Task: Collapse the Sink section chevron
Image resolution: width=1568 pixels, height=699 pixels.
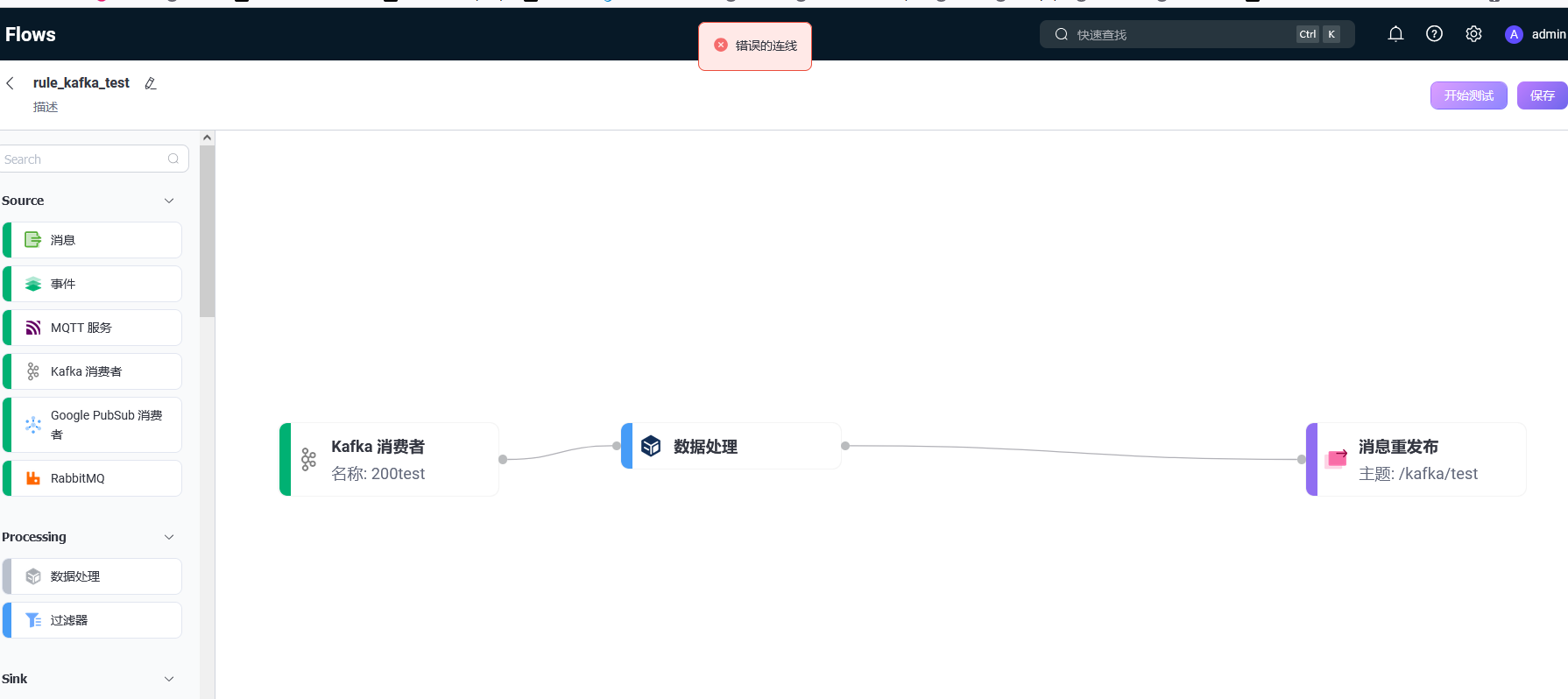Action: (x=169, y=679)
